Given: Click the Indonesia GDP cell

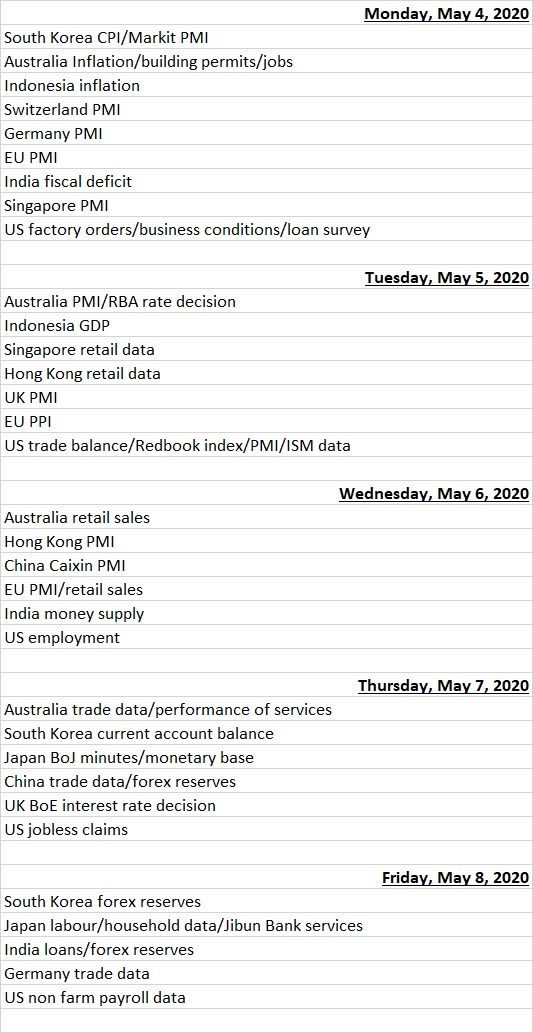Looking at the screenshot, I should 266,325.
